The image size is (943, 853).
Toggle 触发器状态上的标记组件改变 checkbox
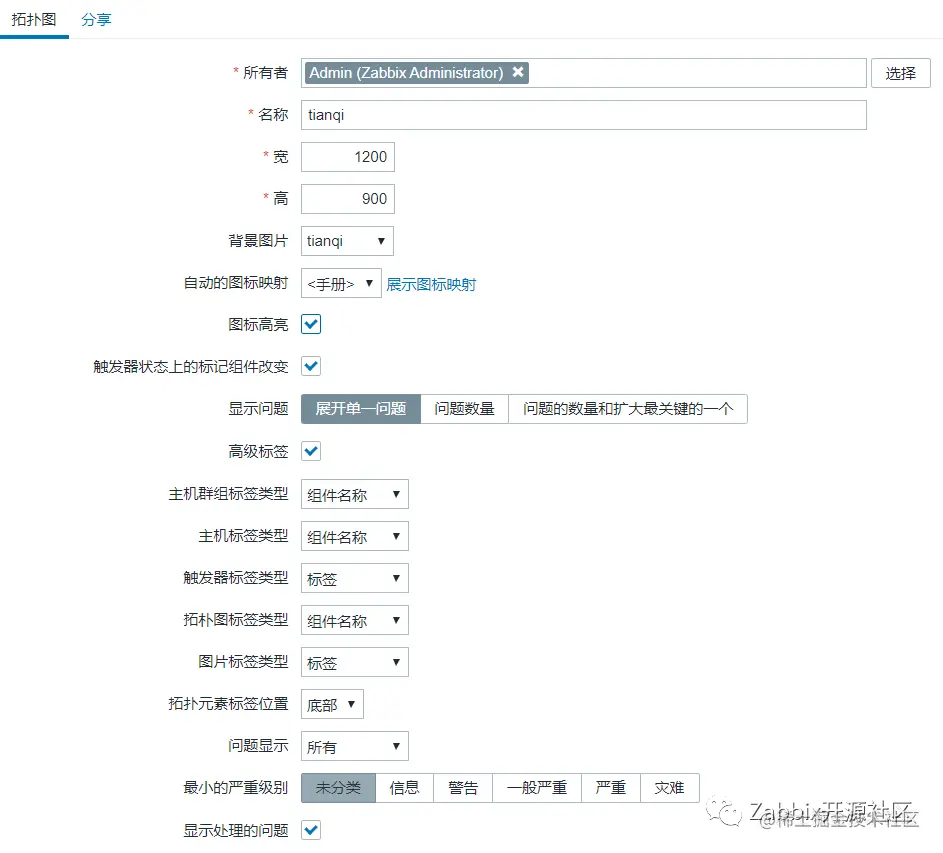click(310, 366)
